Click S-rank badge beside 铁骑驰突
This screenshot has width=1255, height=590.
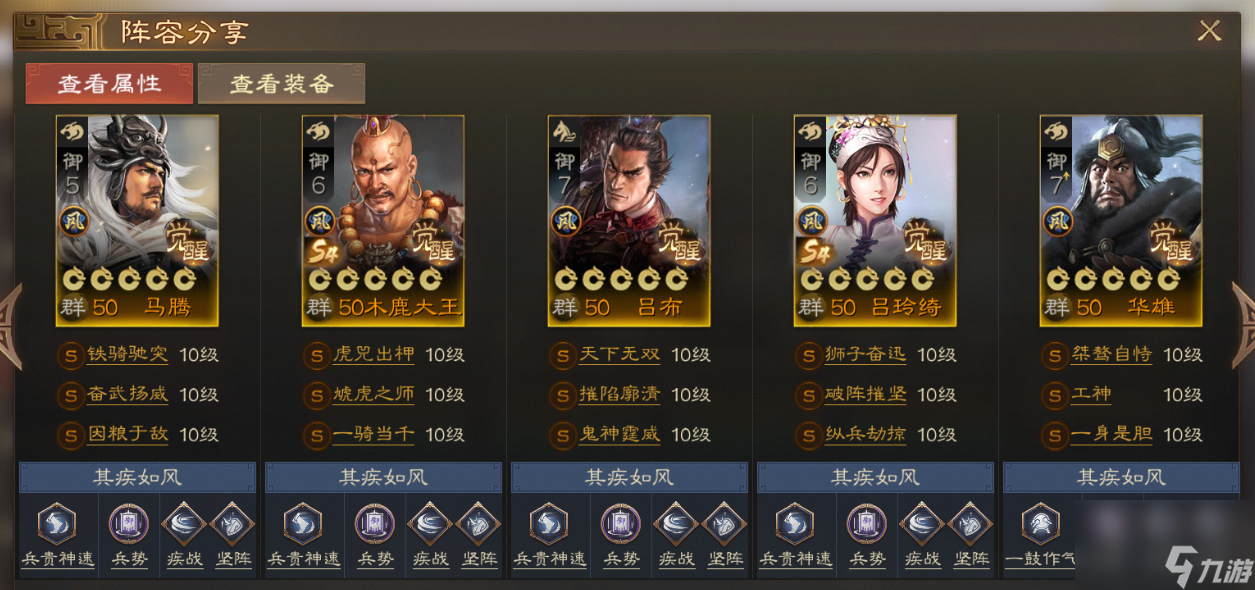[x=71, y=355]
